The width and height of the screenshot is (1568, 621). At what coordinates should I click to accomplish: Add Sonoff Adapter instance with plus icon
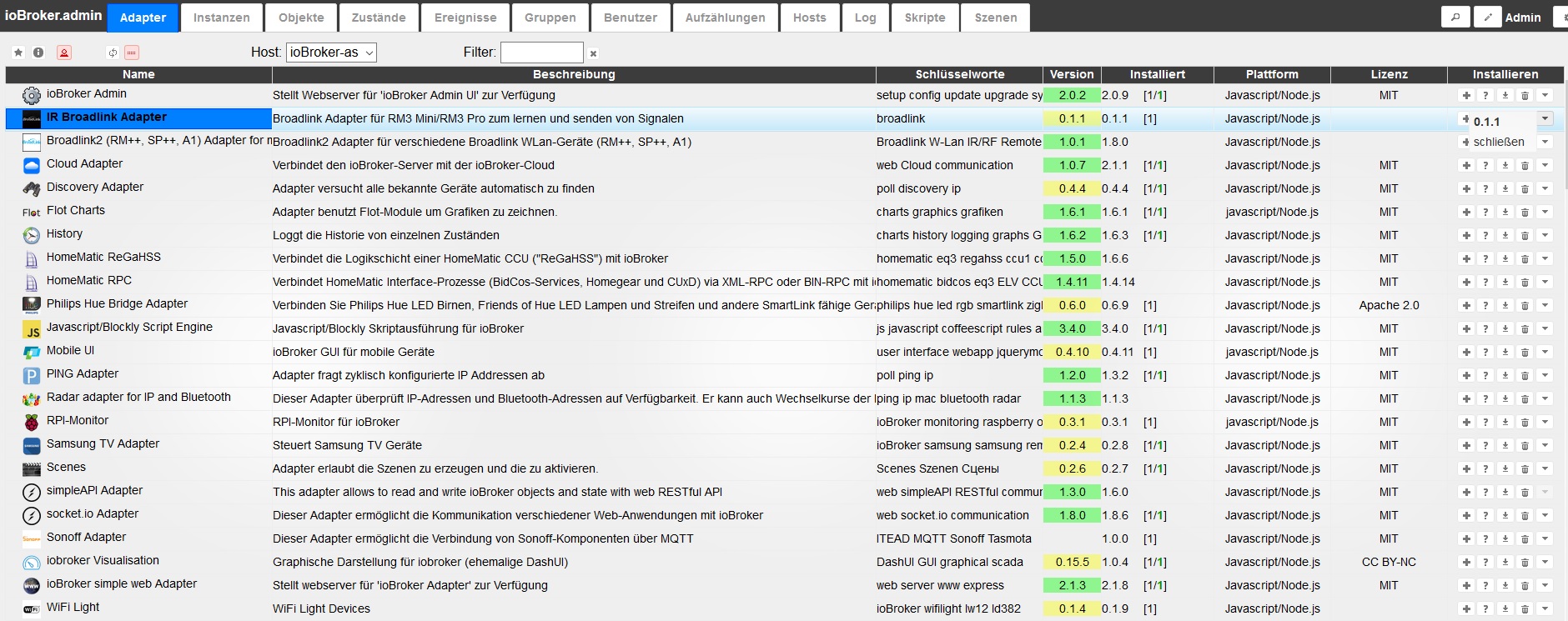click(x=1466, y=539)
